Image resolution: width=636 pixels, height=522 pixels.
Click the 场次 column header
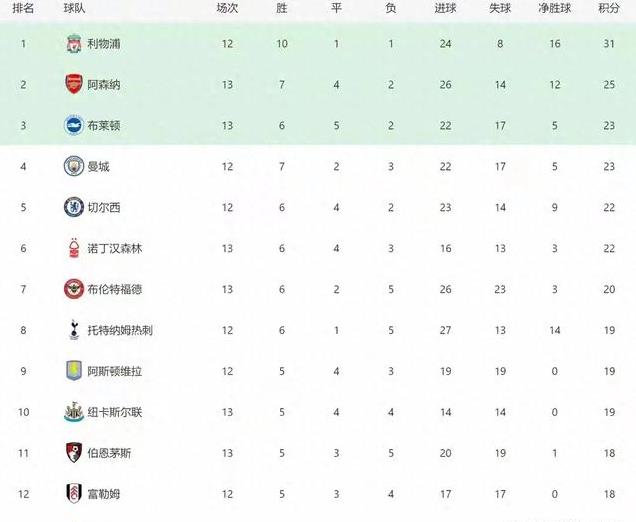point(227,8)
